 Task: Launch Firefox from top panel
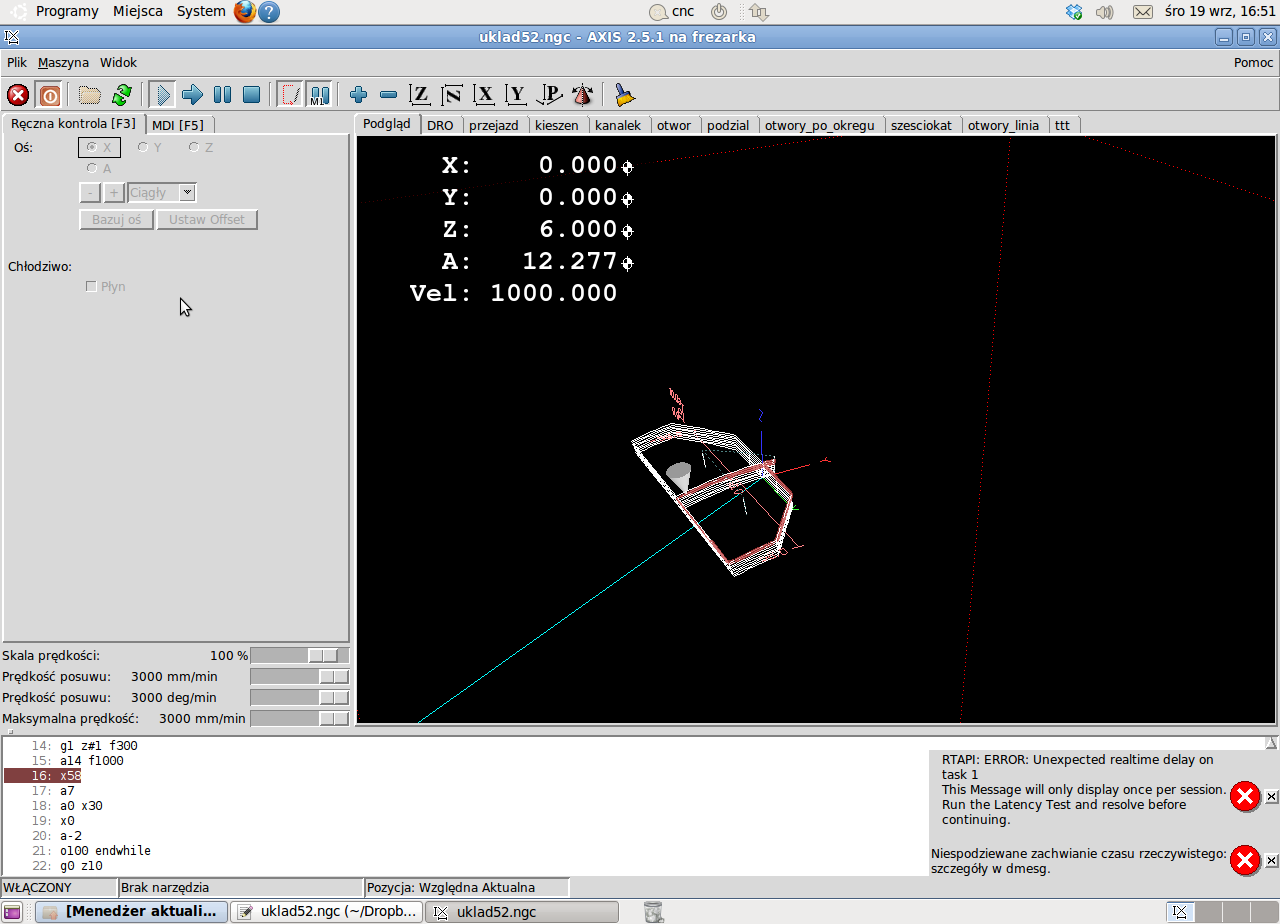tap(245, 11)
